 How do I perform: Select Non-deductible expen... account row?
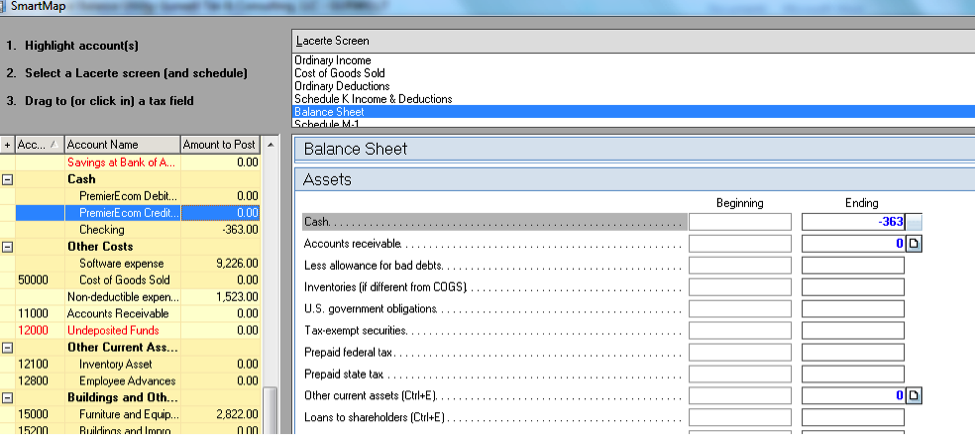pyautogui.click(x=130, y=297)
